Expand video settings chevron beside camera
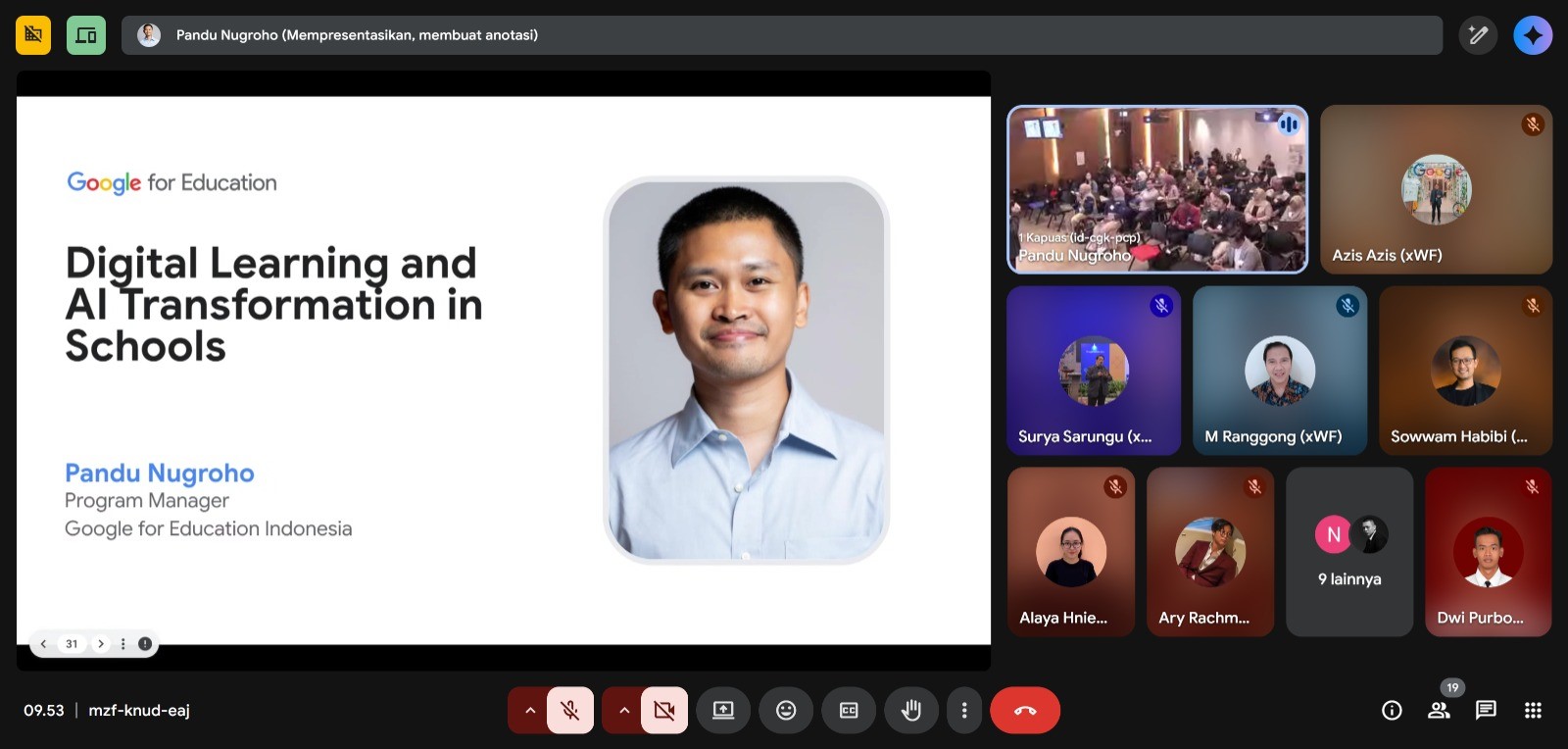The height and width of the screenshot is (749, 1568). pos(624,711)
